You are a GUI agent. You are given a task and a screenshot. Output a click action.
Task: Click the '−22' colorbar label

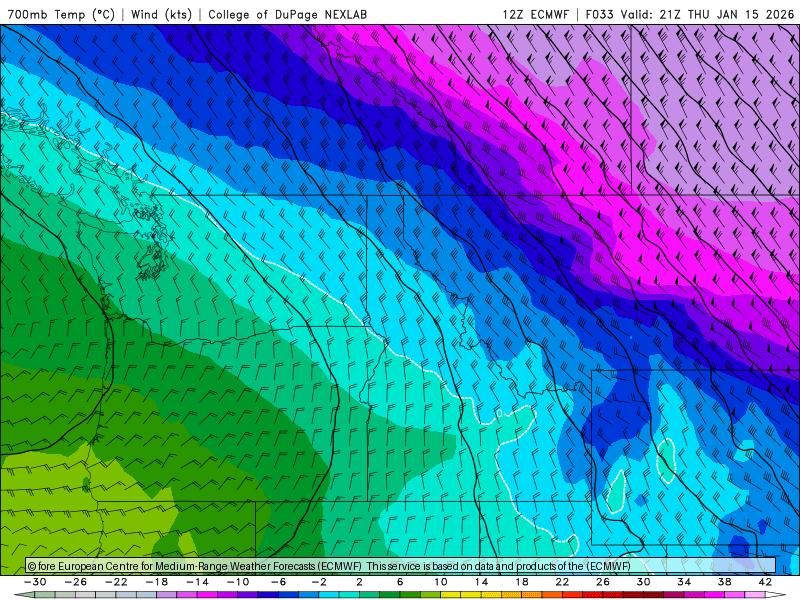pos(116,582)
